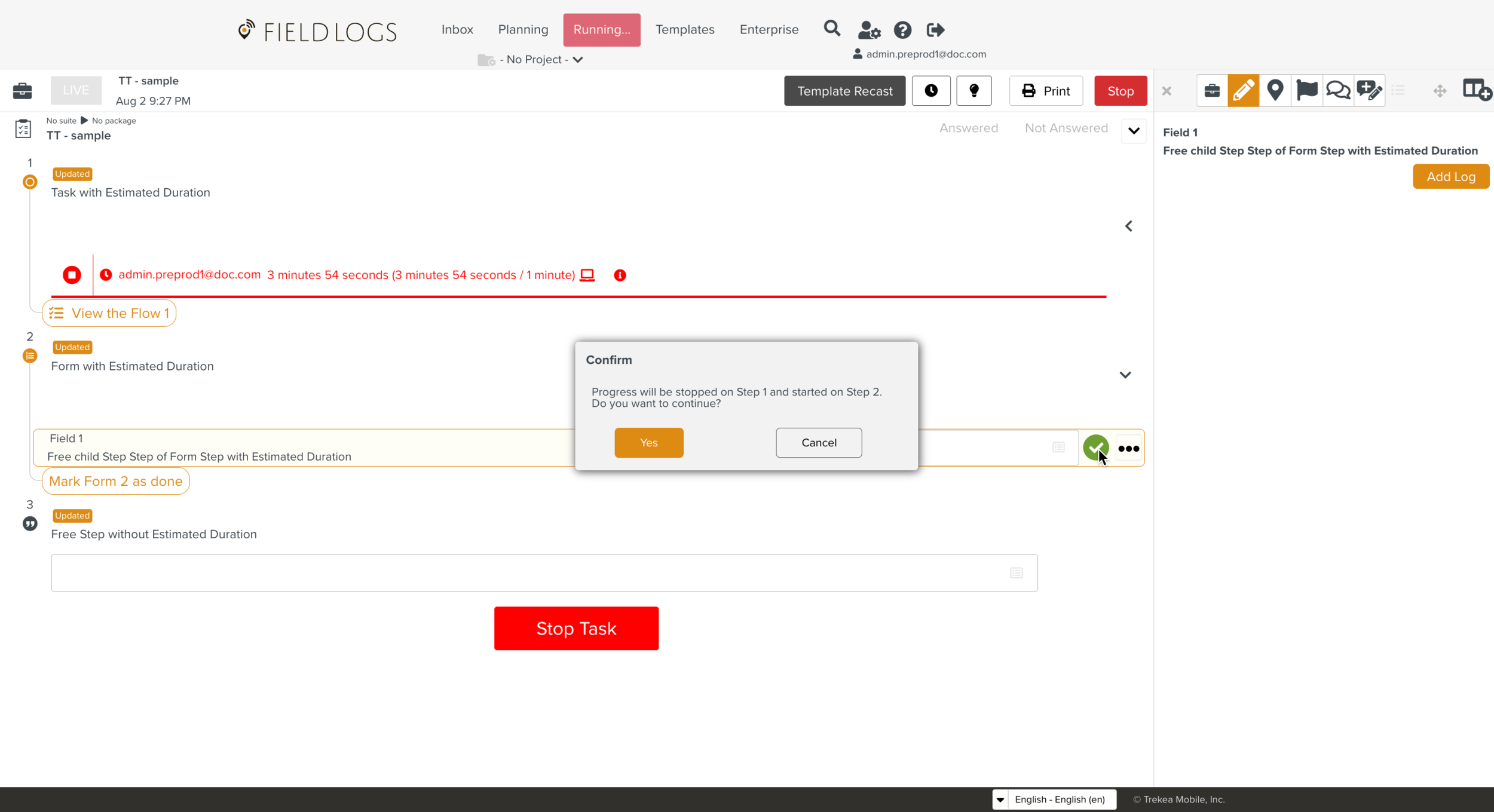This screenshot has height=812, width=1494.
Task: Click the logout arrow icon
Action: 935,30
